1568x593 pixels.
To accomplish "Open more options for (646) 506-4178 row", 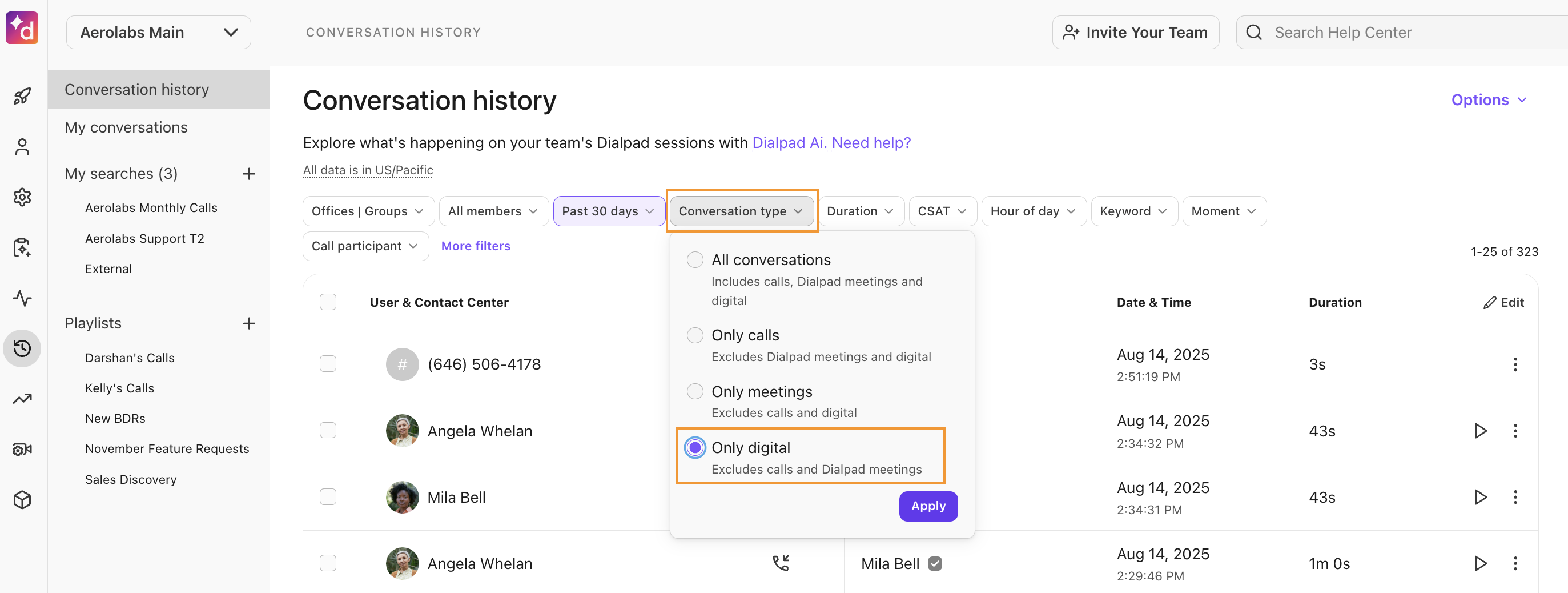I will click(x=1515, y=364).
